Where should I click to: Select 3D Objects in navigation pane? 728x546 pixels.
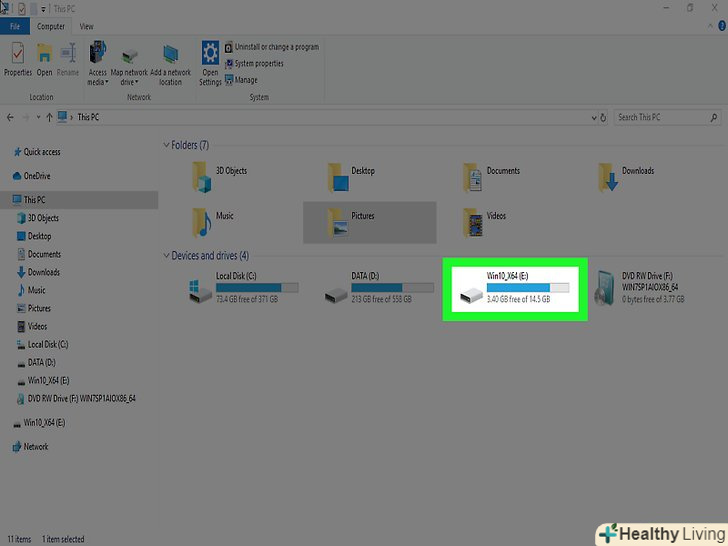[38, 218]
